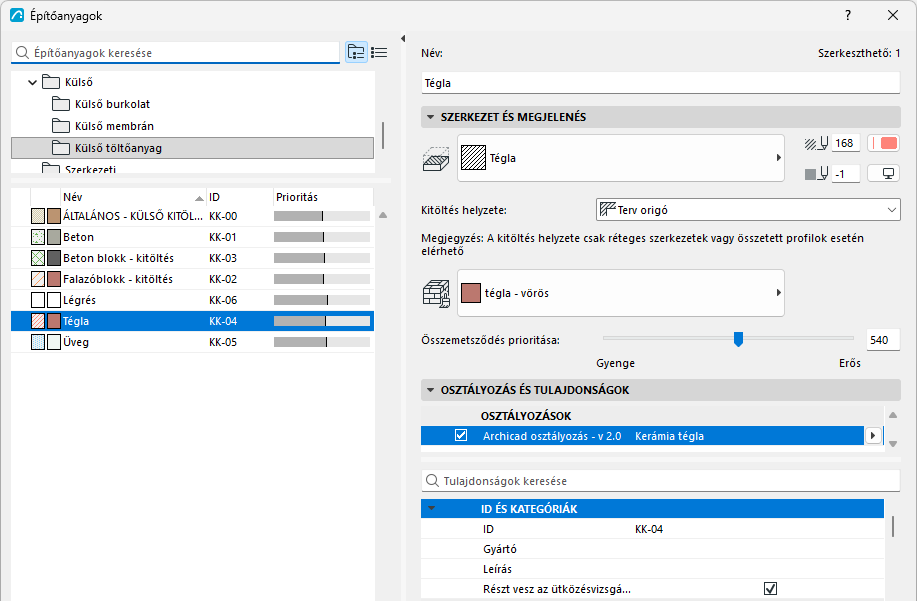Collapse left panel with the small arrow
917x601 pixels.
[x=403, y=39]
